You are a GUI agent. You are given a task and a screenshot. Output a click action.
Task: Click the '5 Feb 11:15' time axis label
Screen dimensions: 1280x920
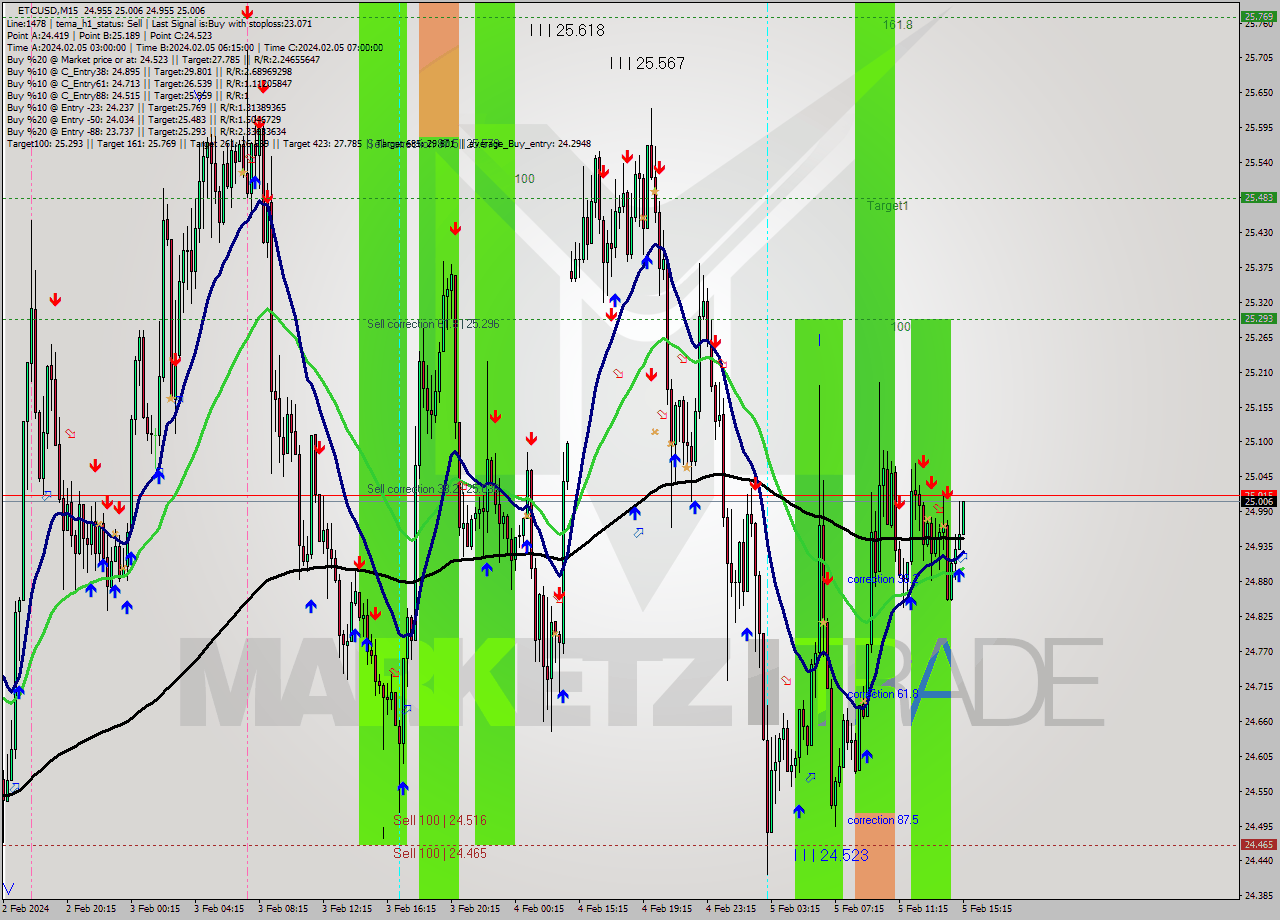pyautogui.click(x=923, y=909)
